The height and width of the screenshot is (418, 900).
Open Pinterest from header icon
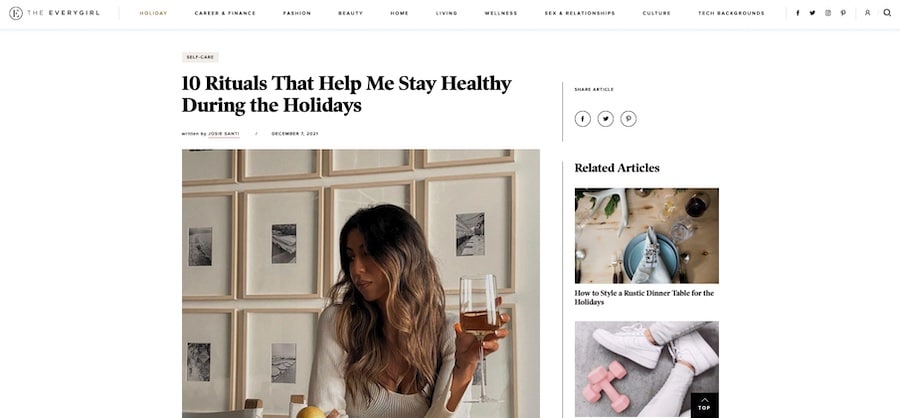(843, 13)
